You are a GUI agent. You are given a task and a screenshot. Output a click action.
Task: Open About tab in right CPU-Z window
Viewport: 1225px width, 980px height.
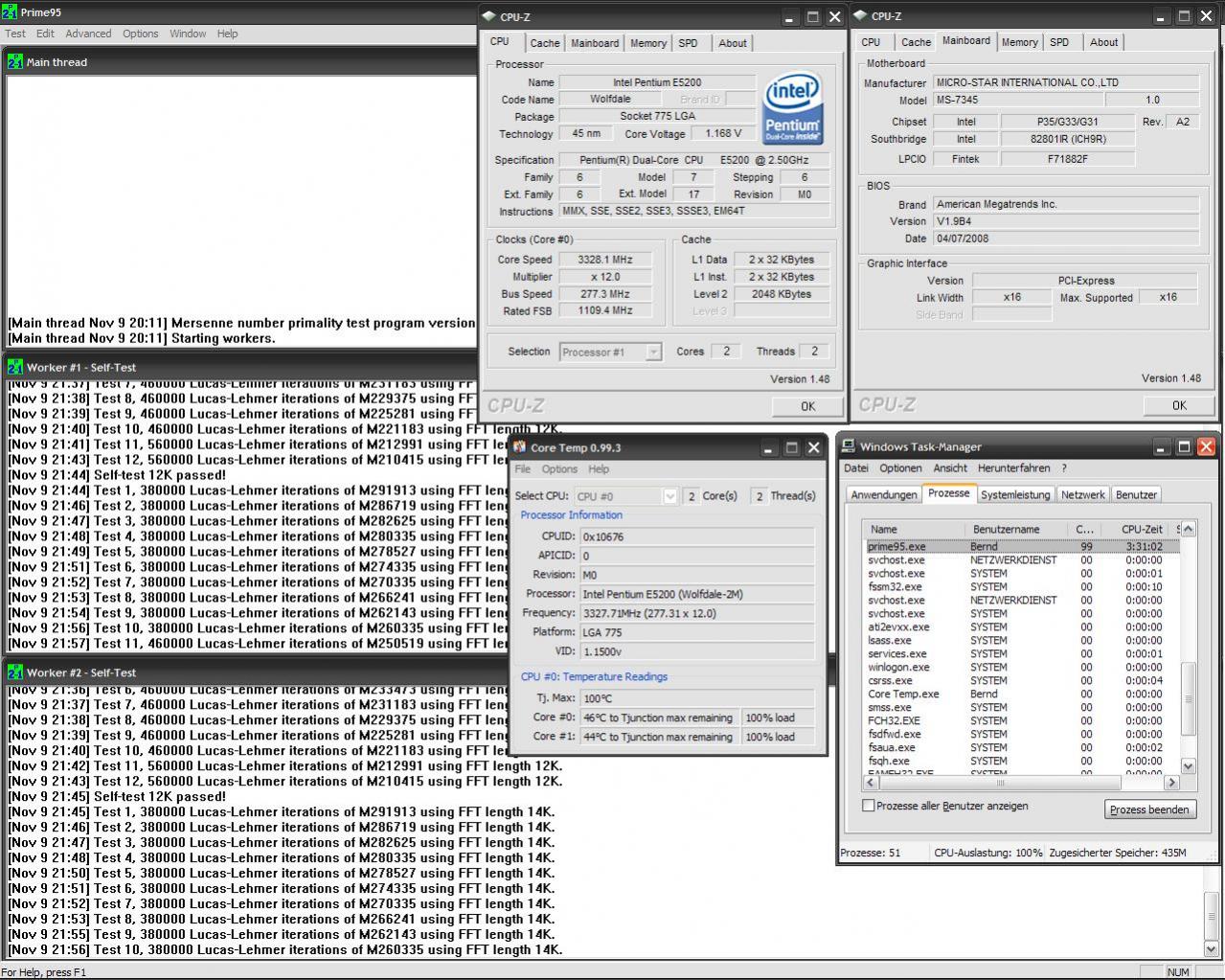click(1103, 42)
